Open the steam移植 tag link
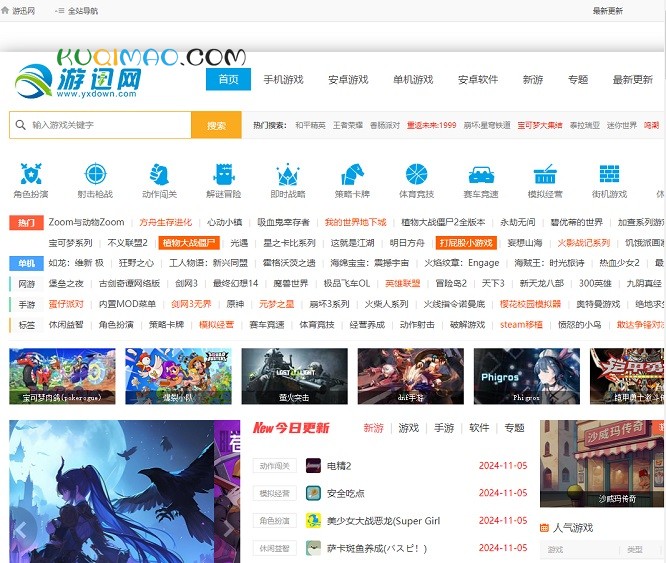666x563 pixels. pyautogui.click(x=521, y=325)
